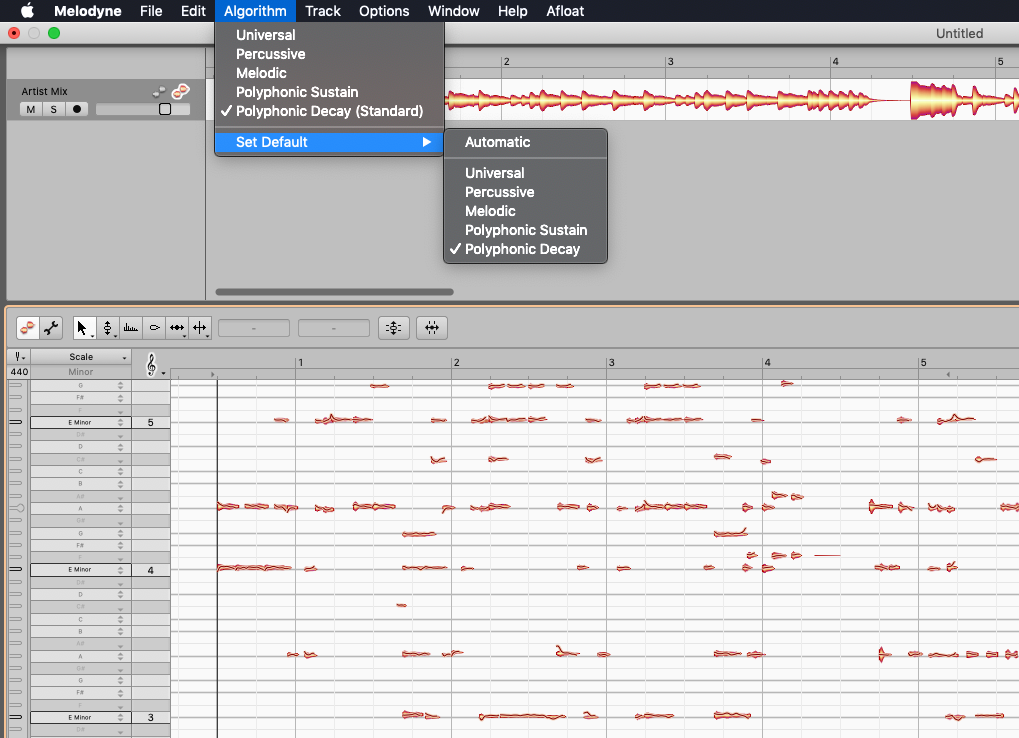
Task: Close the open Algorithm menu
Action: point(255,11)
